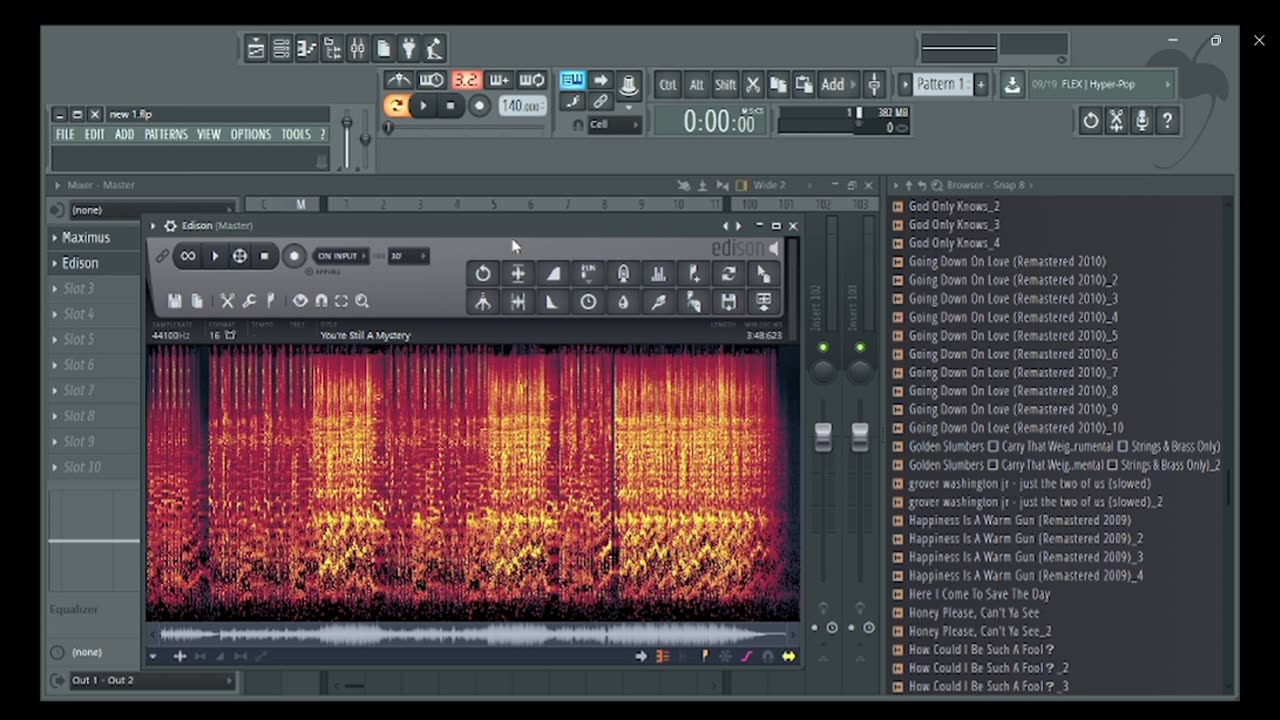The width and height of the screenshot is (1280, 720).
Task: Click the main transport Stop button
Action: click(450, 106)
